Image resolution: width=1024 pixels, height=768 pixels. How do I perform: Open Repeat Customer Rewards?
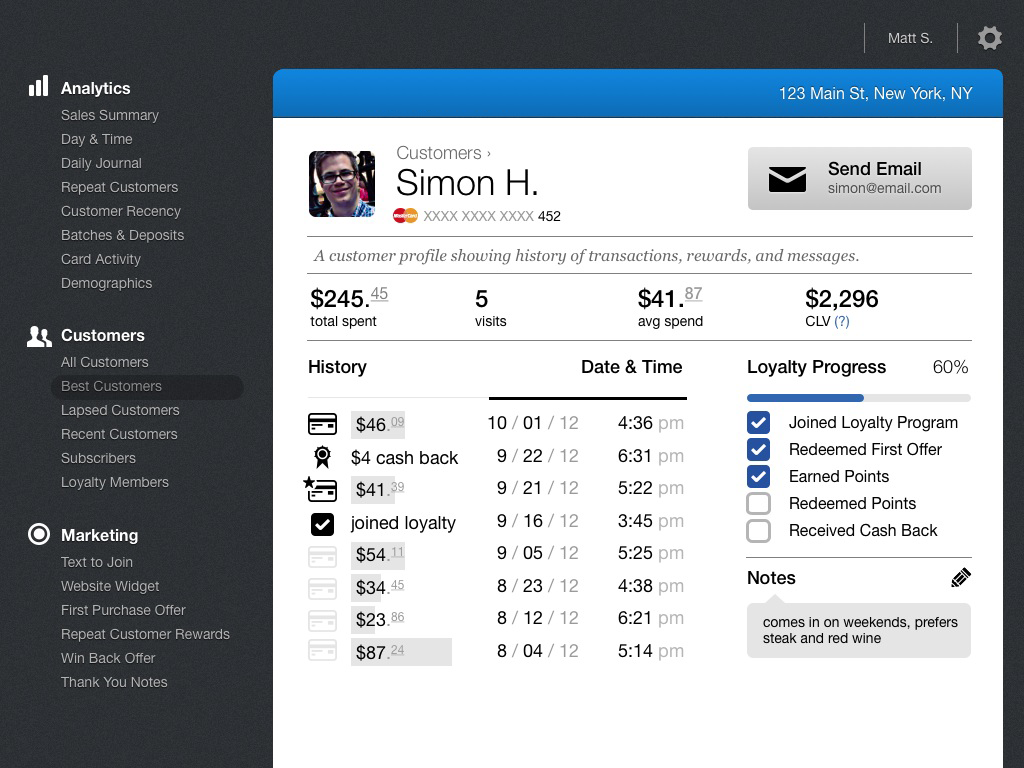coord(145,634)
